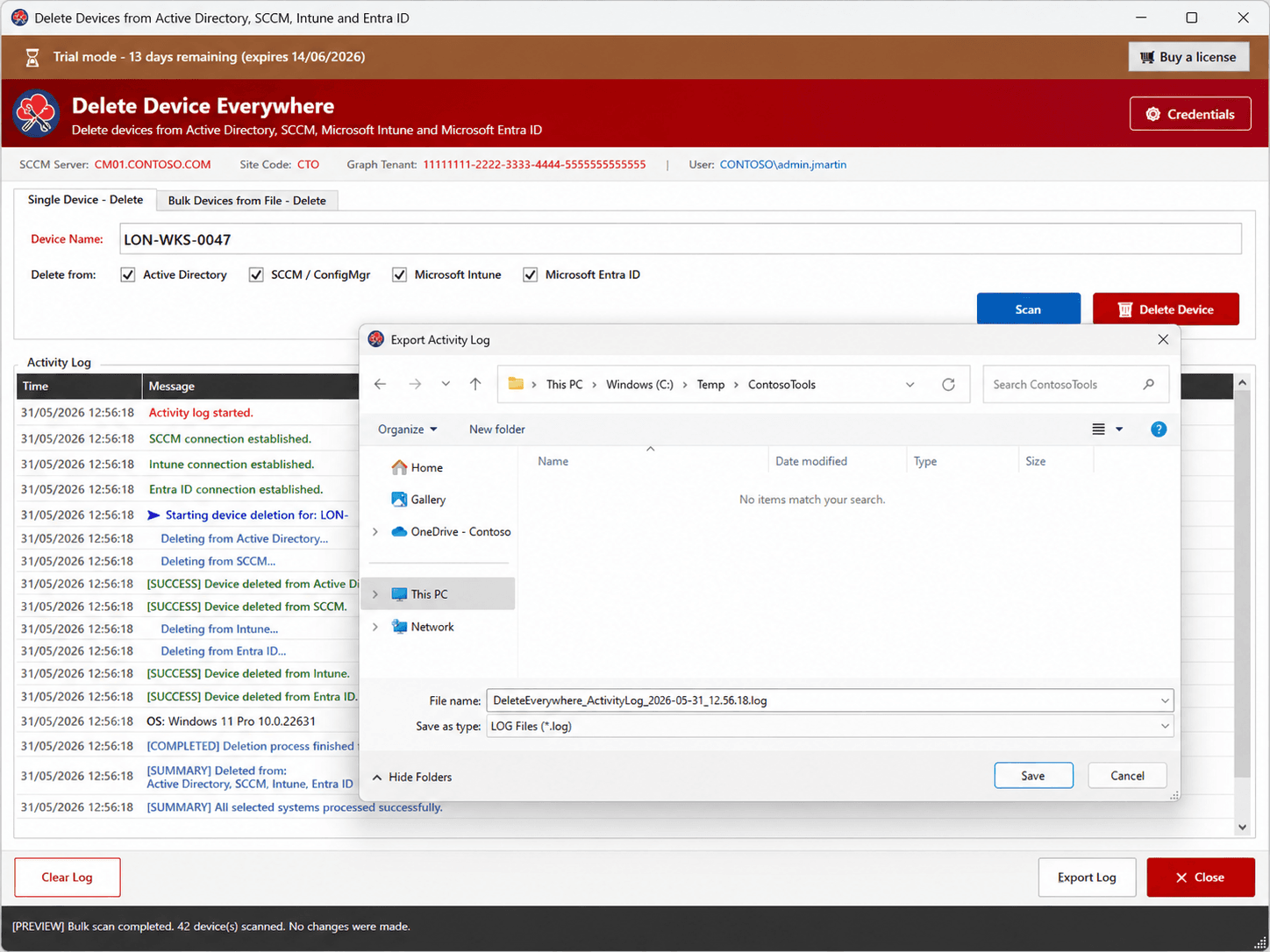Cancel the export dialog
The width and height of the screenshot is (1270, 952).
pyautogui.click(x=1127, y=776)
